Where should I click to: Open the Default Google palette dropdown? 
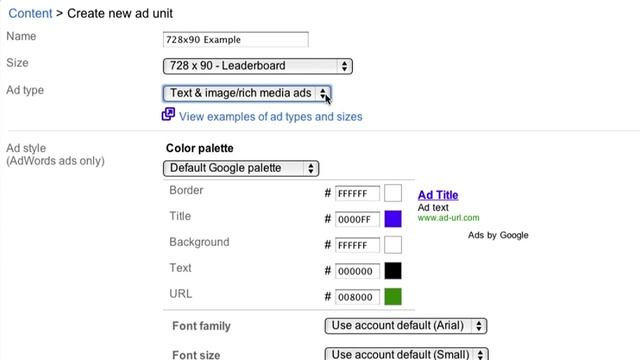(241, 168)
